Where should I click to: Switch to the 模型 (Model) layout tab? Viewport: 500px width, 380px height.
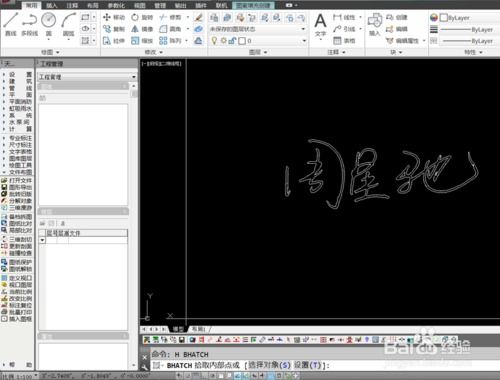[x=177, y=329]
